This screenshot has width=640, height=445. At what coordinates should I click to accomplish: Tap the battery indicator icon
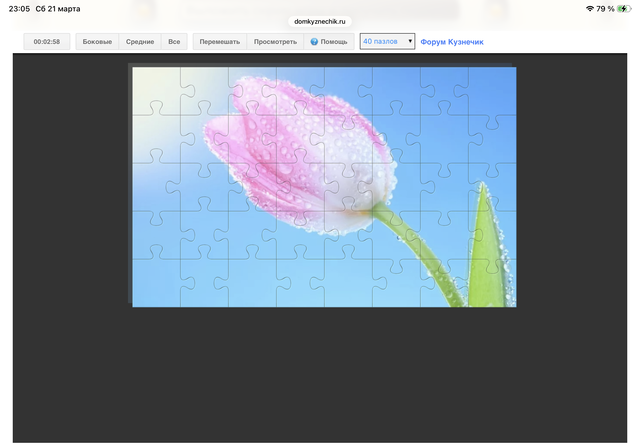point(625,9)
